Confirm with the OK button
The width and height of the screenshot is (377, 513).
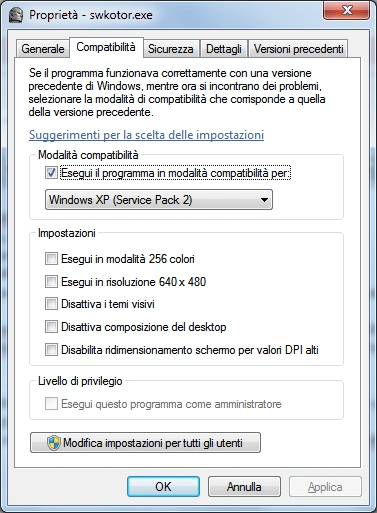click(x=163, y=487)
